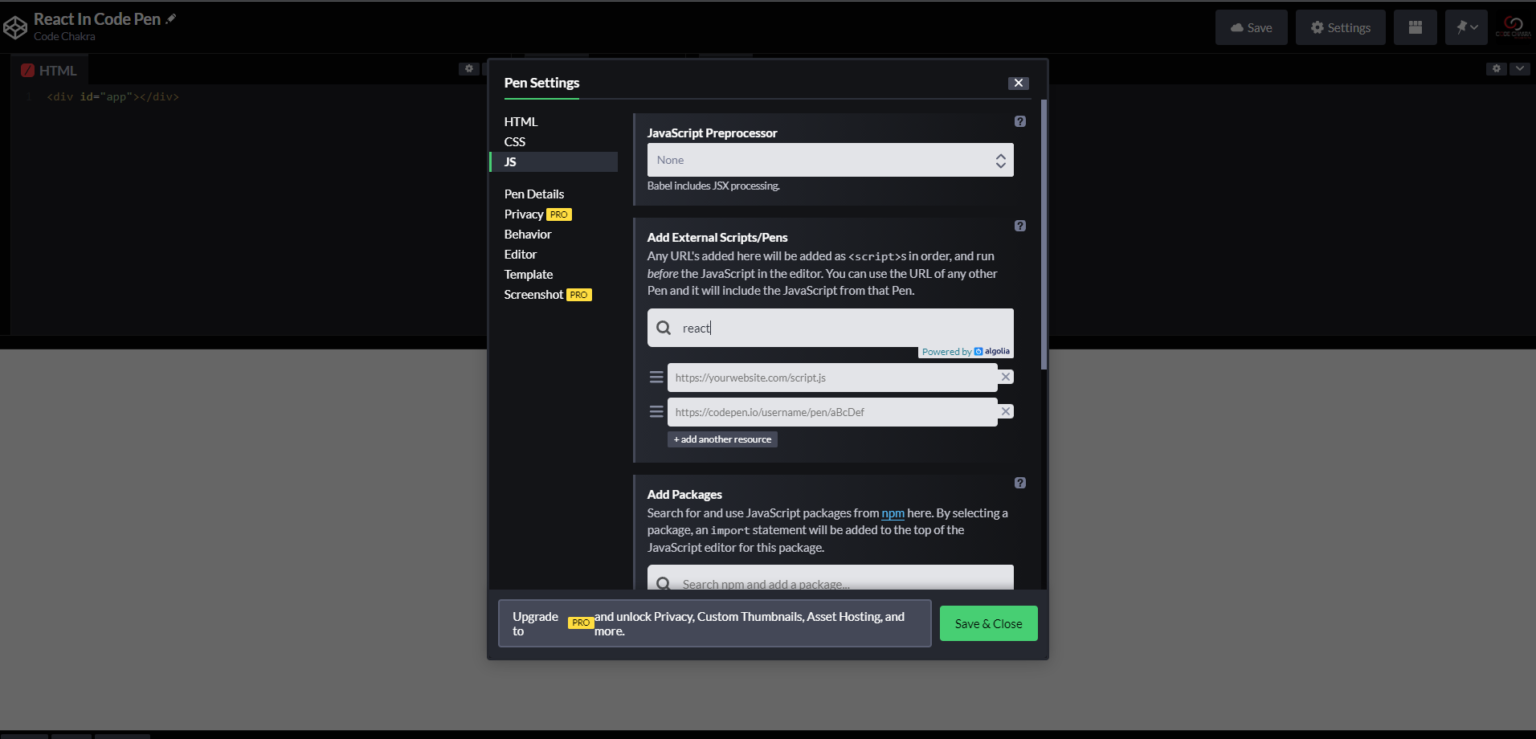Click the pin icon in the header
Viewport: 1536px width, 739px height.
tap(1465, 28)
